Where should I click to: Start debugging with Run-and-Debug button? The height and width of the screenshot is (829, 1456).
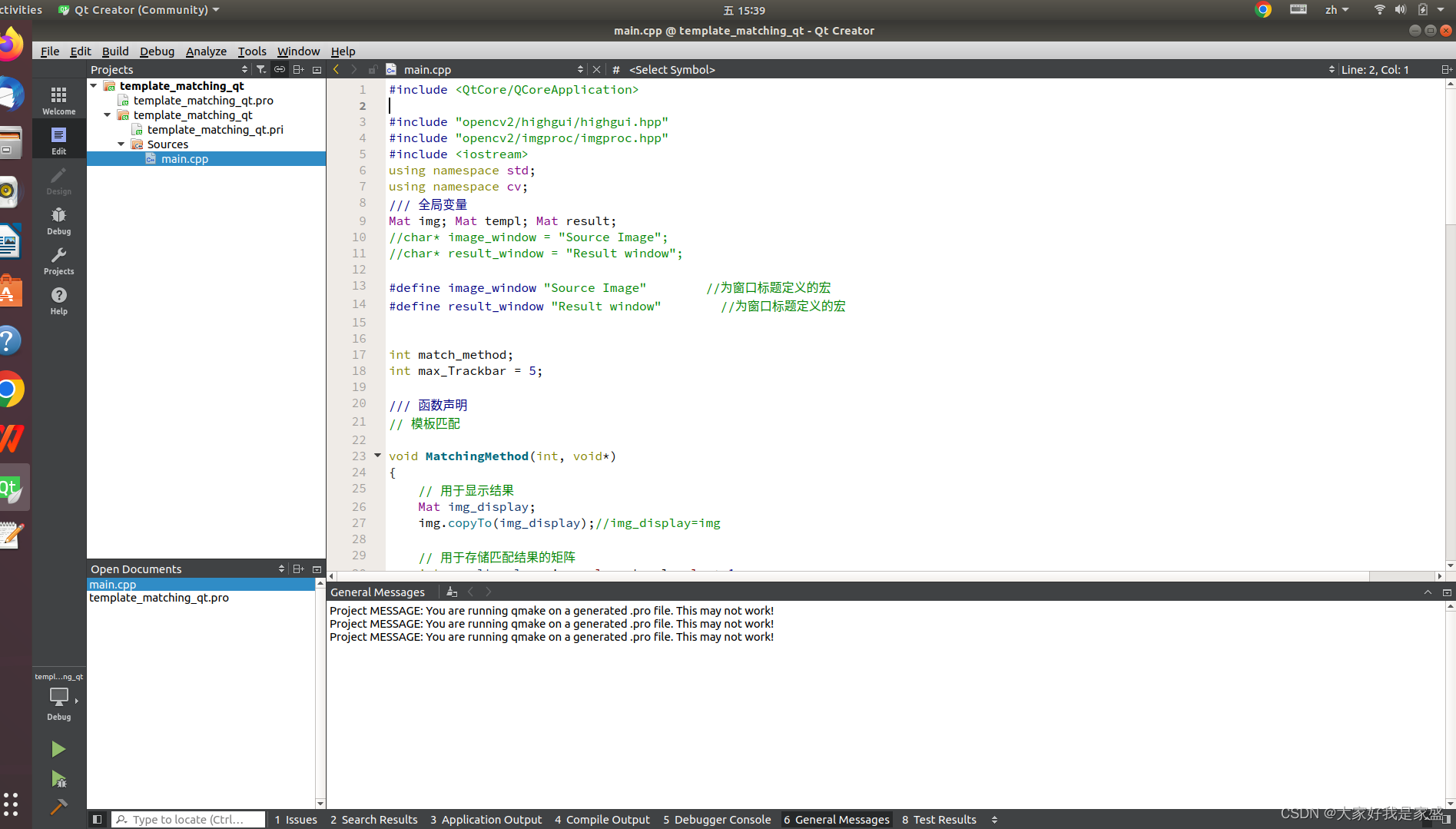58,779
